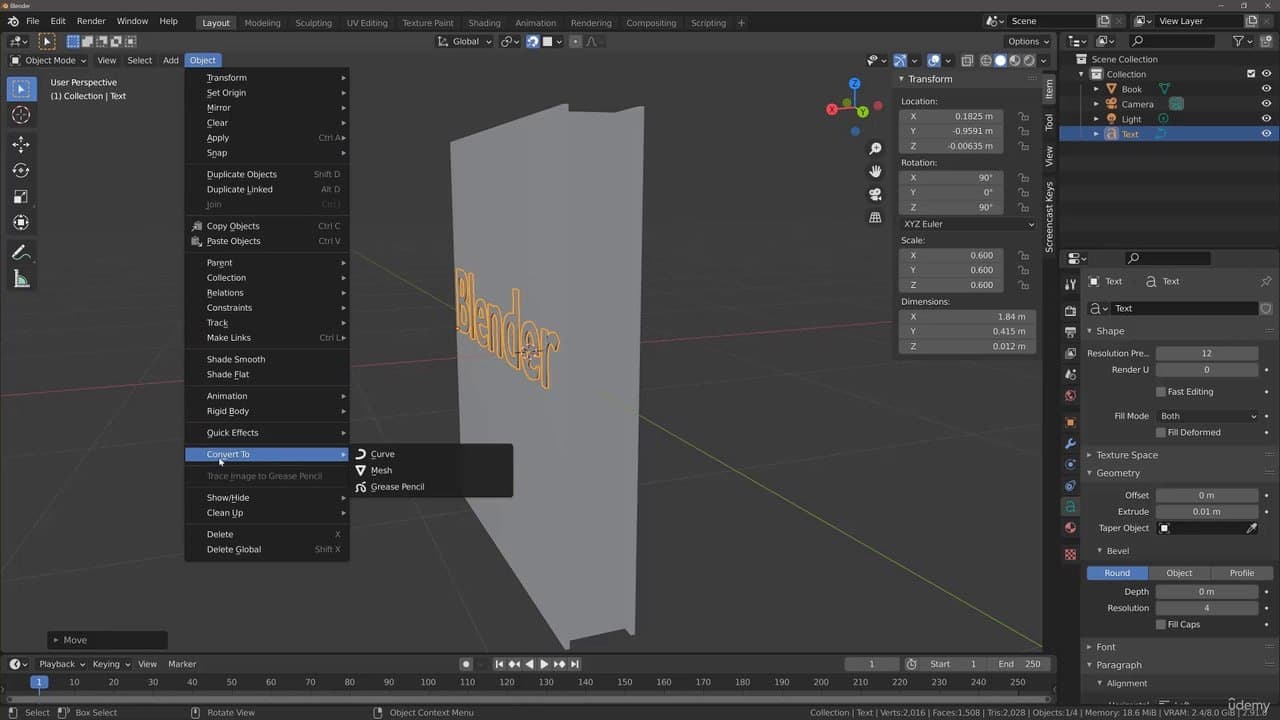Expand the Texture Space panel
The width and height of the screenshot is (1280, 720).
point(1127,455)
